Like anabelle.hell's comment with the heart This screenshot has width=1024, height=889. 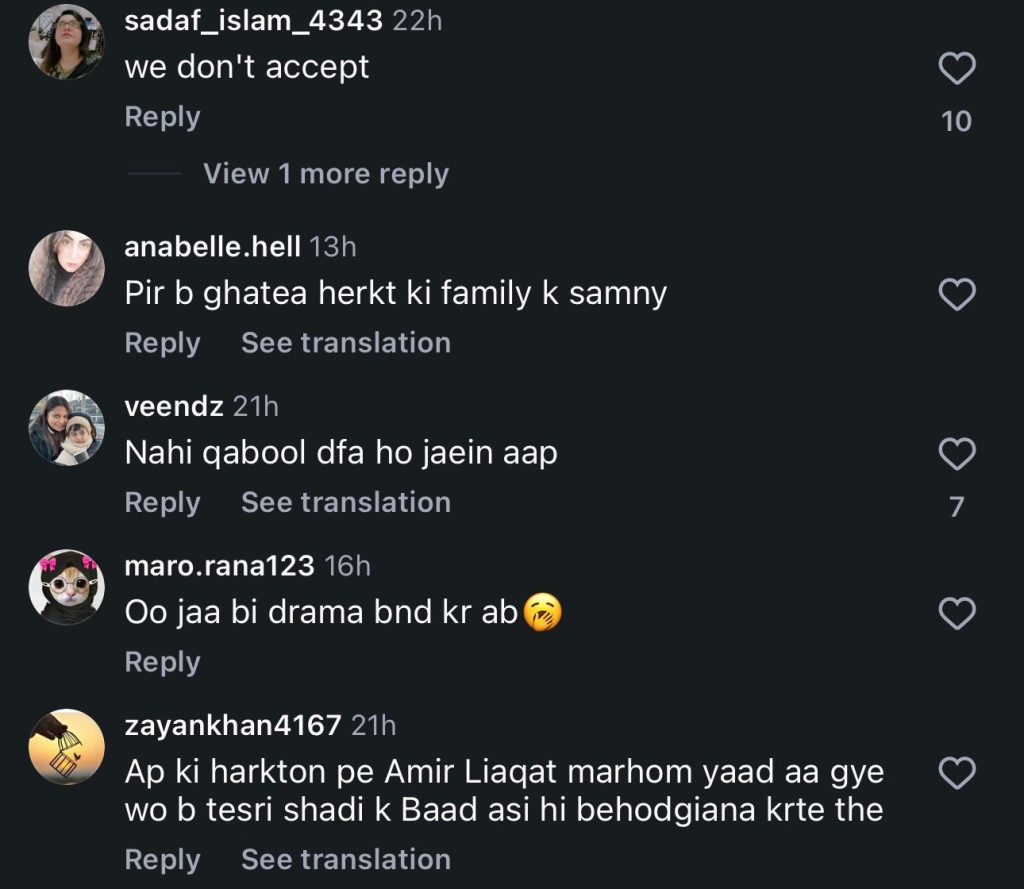click(x=957, y=294)
